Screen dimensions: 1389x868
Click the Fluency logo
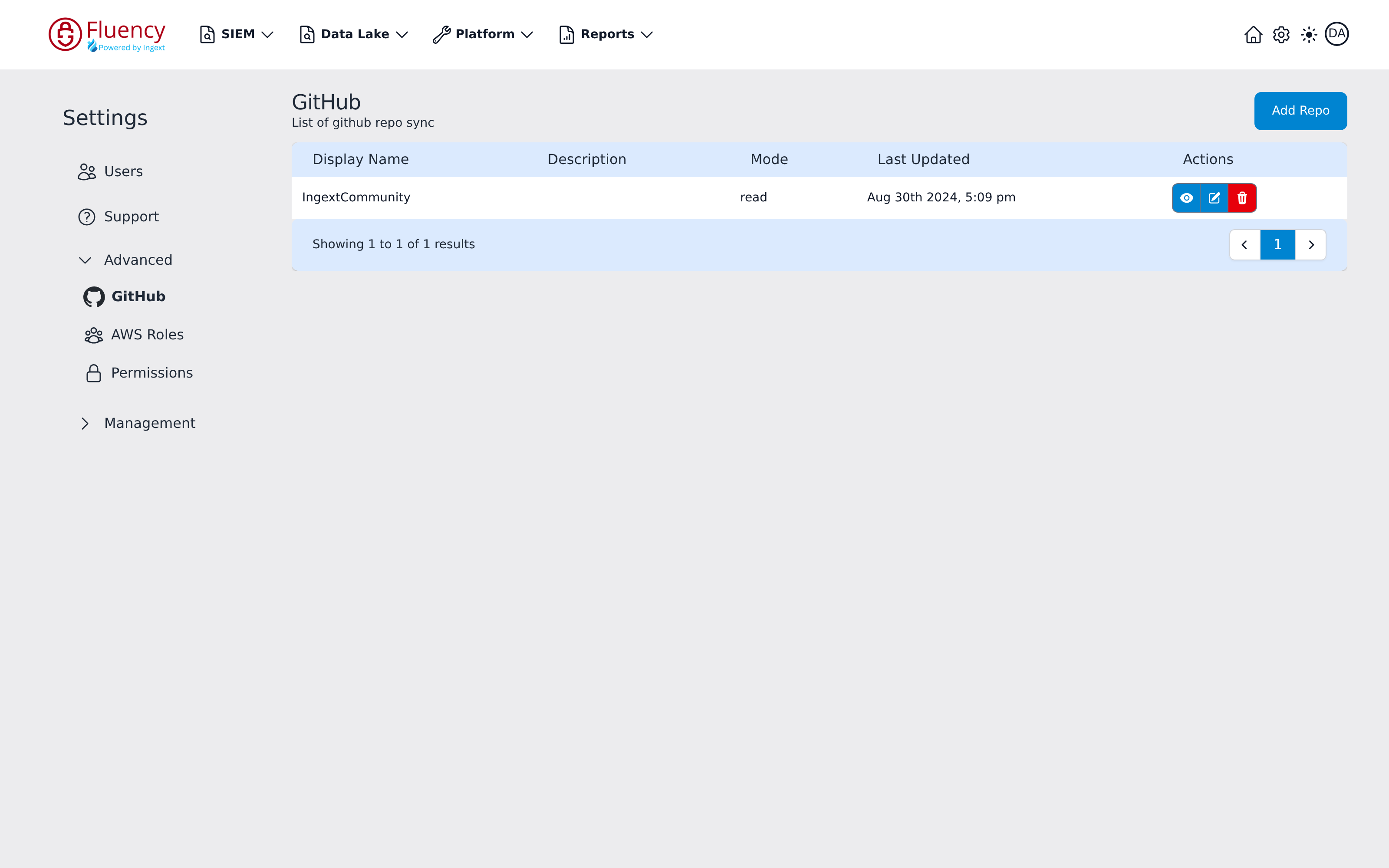[107, 34]
